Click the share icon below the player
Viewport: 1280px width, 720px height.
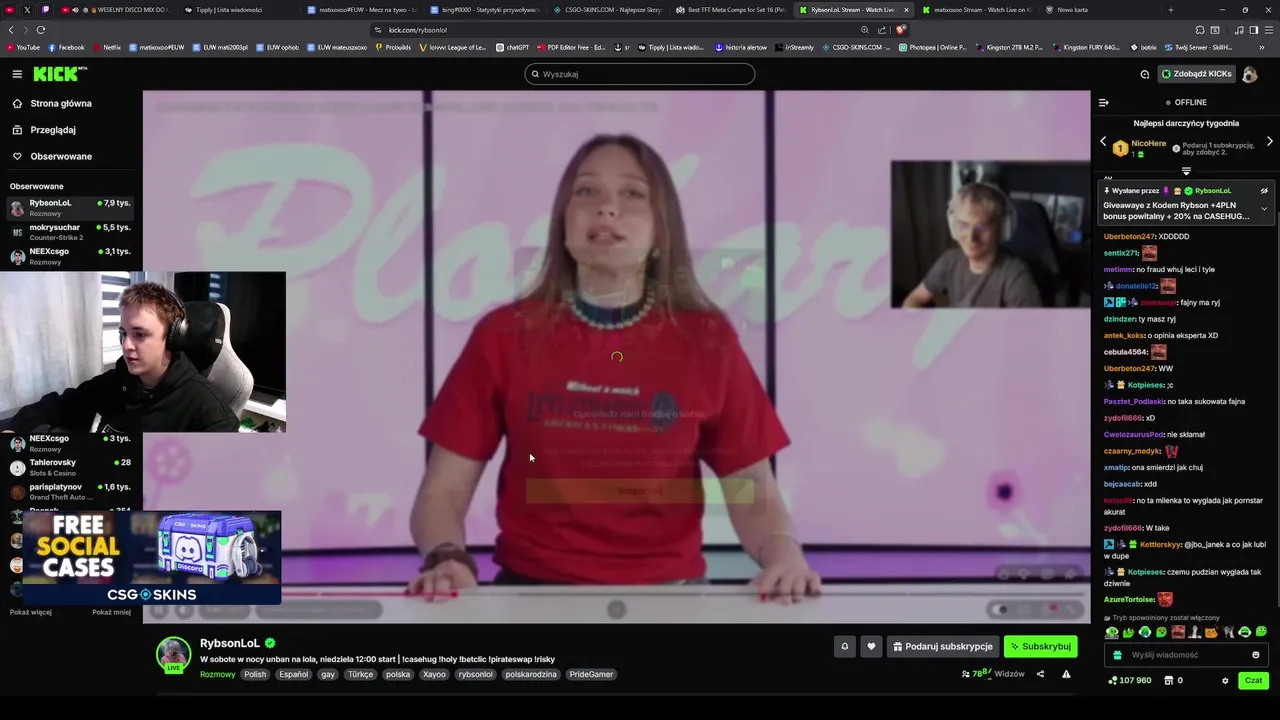pos(1040,674)
